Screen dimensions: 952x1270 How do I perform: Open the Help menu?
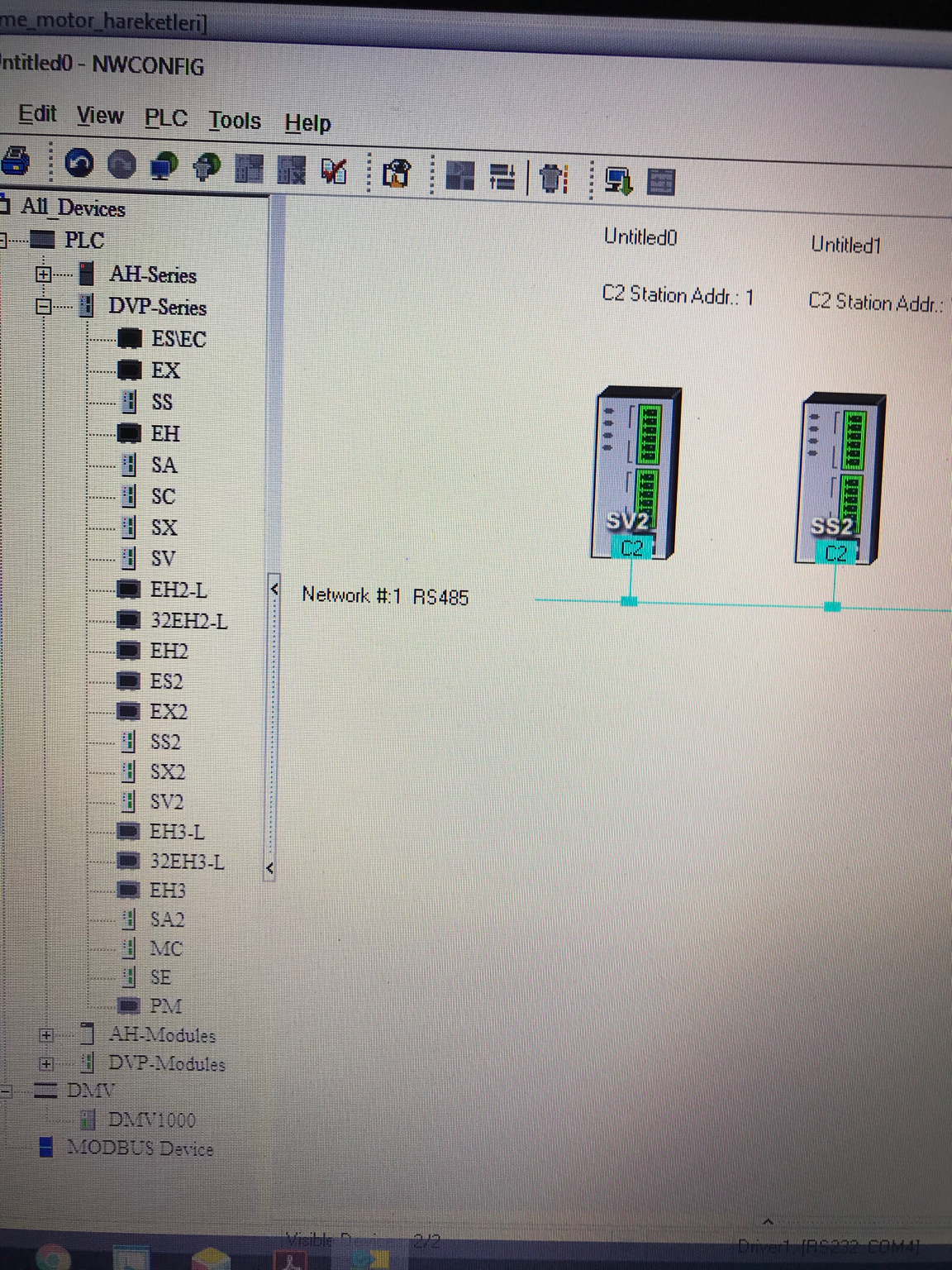[x=307, y=123]
